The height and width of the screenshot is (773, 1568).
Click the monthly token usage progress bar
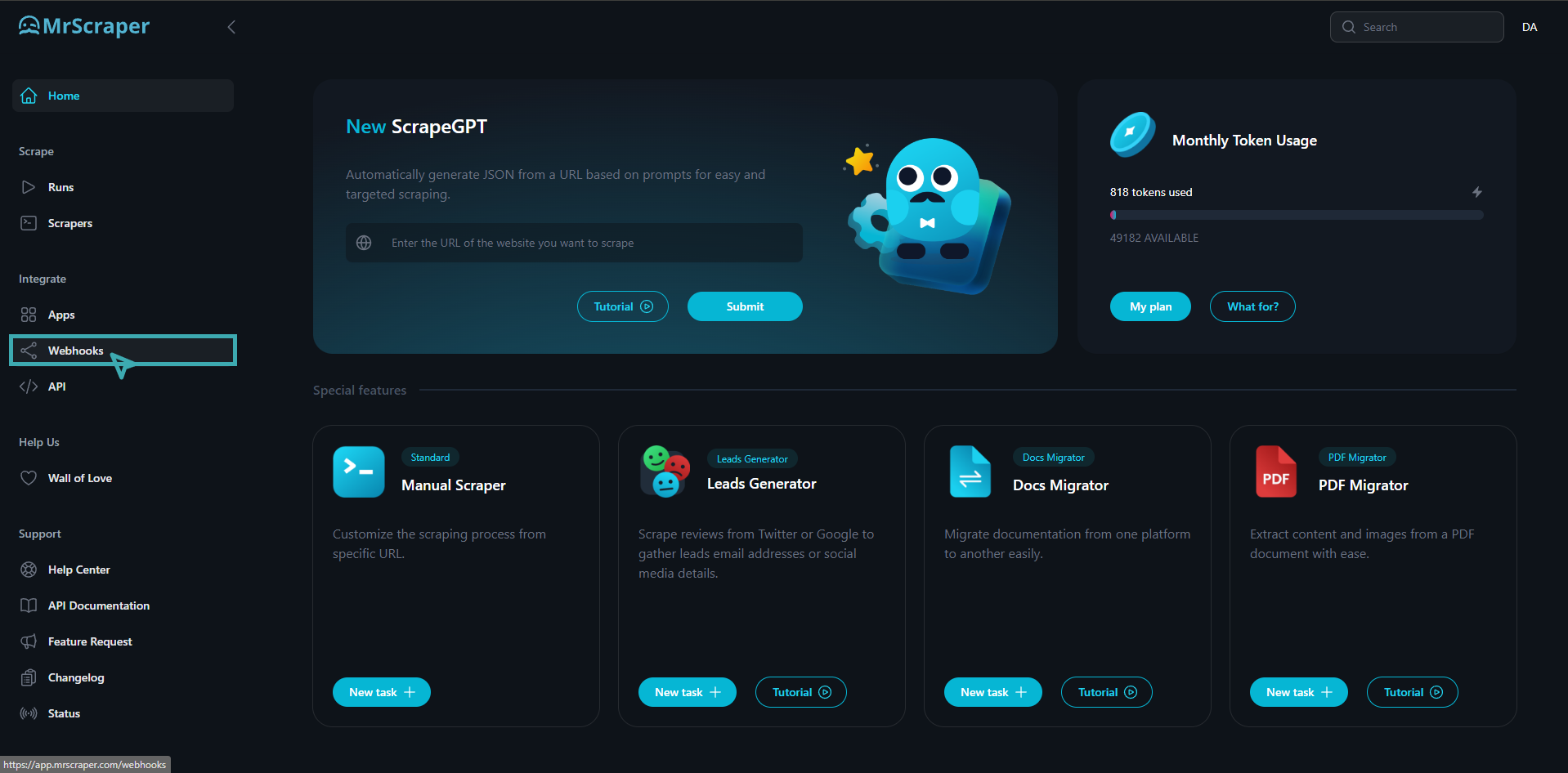click(1297, 215)
